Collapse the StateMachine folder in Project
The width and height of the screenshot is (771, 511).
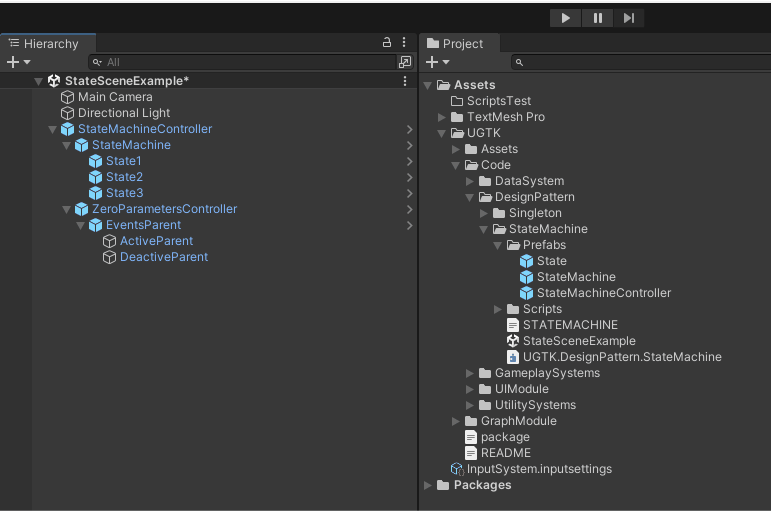click(484, 229)
